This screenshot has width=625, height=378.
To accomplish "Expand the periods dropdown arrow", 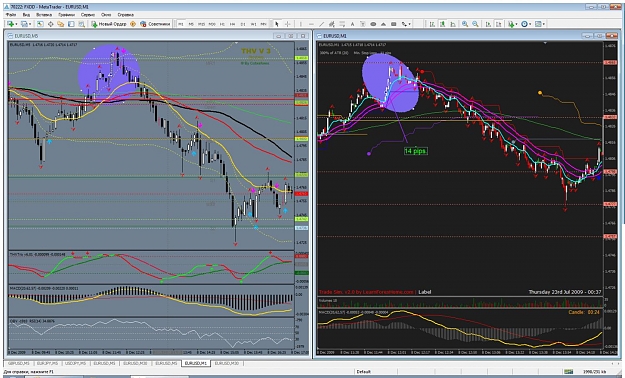I will click(530, 24).
